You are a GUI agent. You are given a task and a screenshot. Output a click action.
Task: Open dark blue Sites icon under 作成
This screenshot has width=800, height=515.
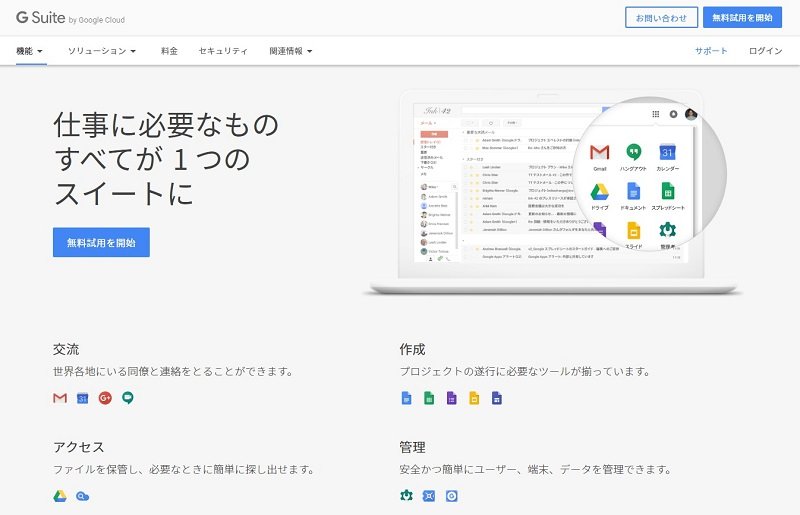click(496, 398)
